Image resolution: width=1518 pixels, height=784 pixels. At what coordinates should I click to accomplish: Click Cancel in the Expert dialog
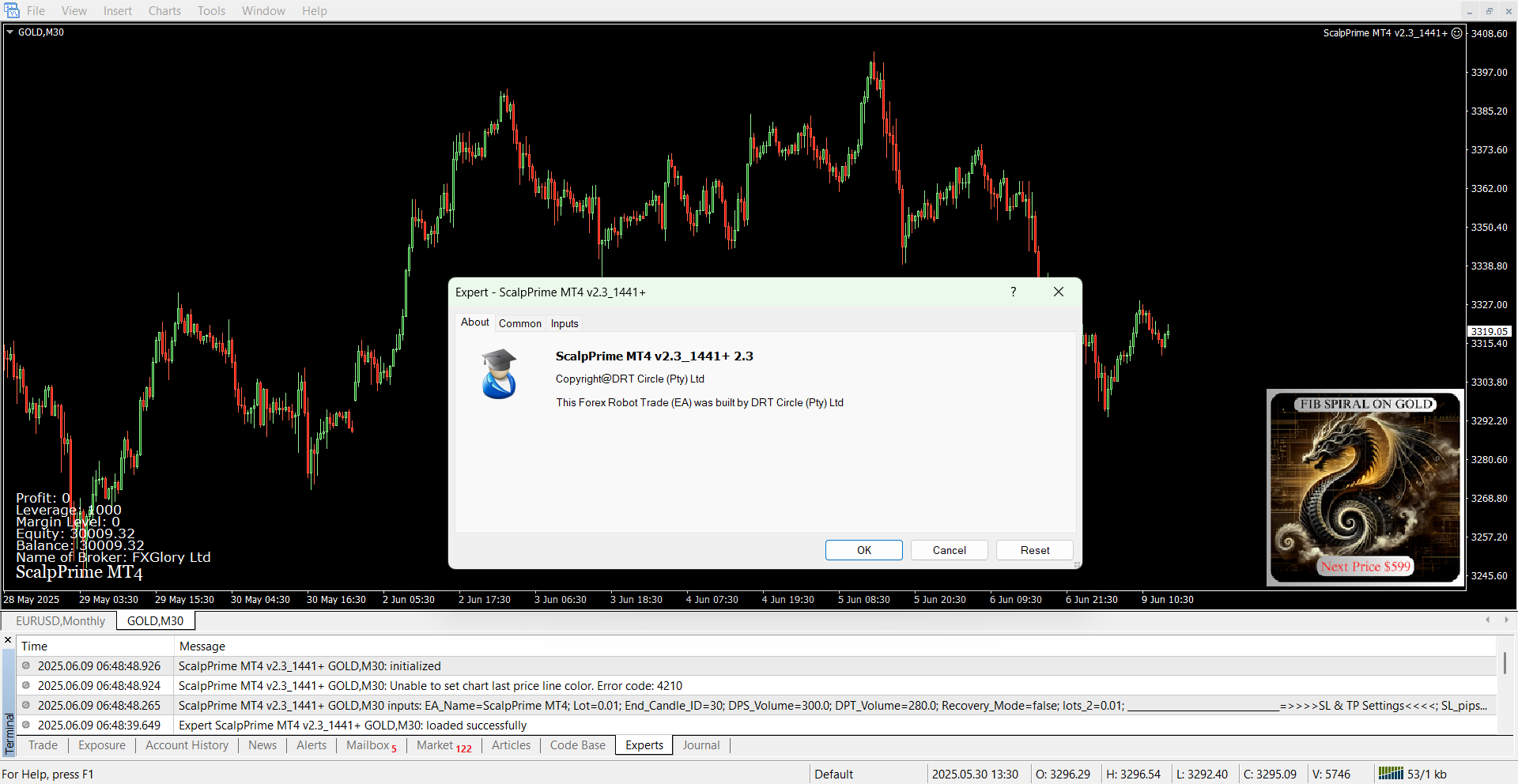[x=950, y=550]
